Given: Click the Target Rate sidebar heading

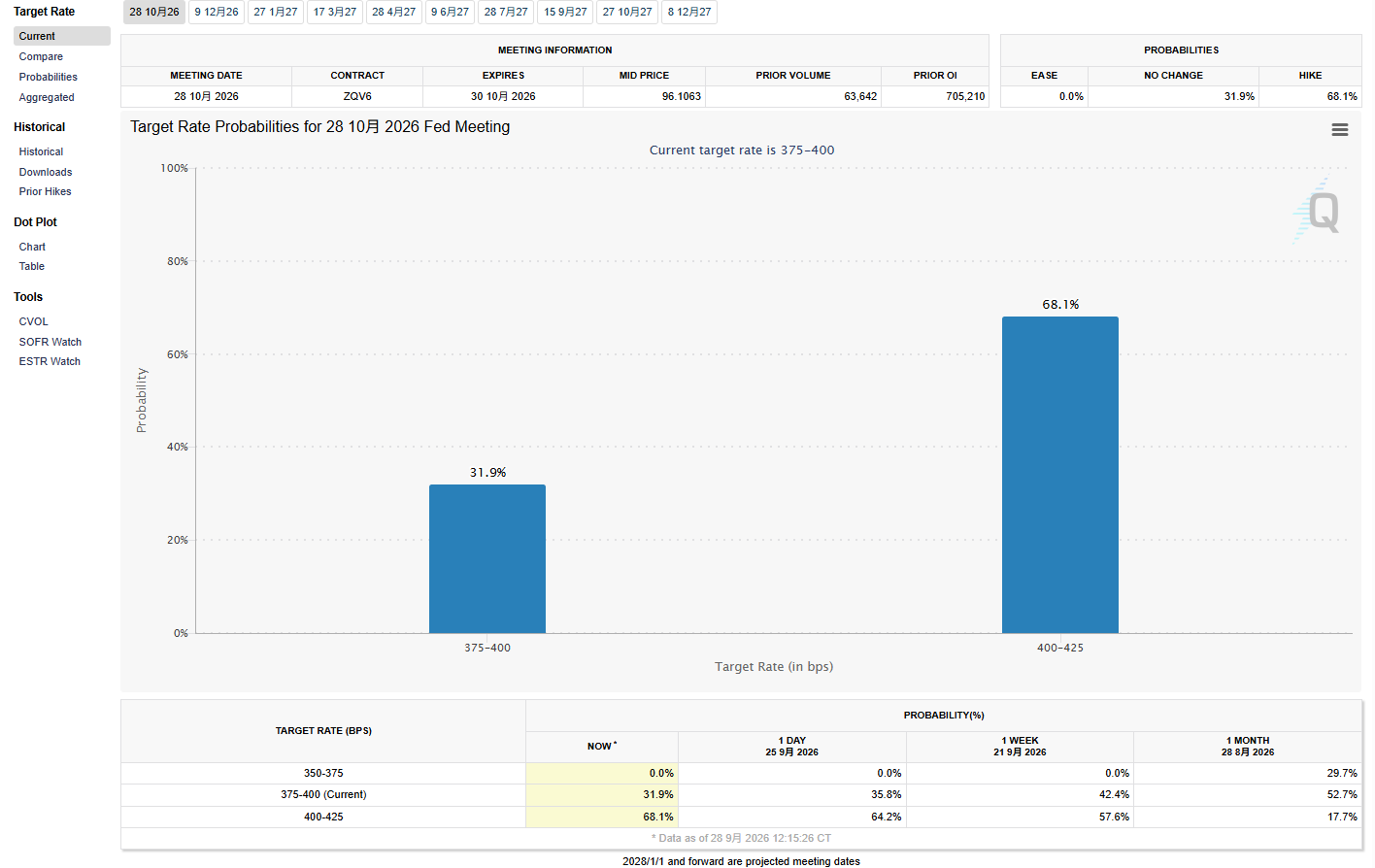Looking at the screenshot, I should [44, 12].
